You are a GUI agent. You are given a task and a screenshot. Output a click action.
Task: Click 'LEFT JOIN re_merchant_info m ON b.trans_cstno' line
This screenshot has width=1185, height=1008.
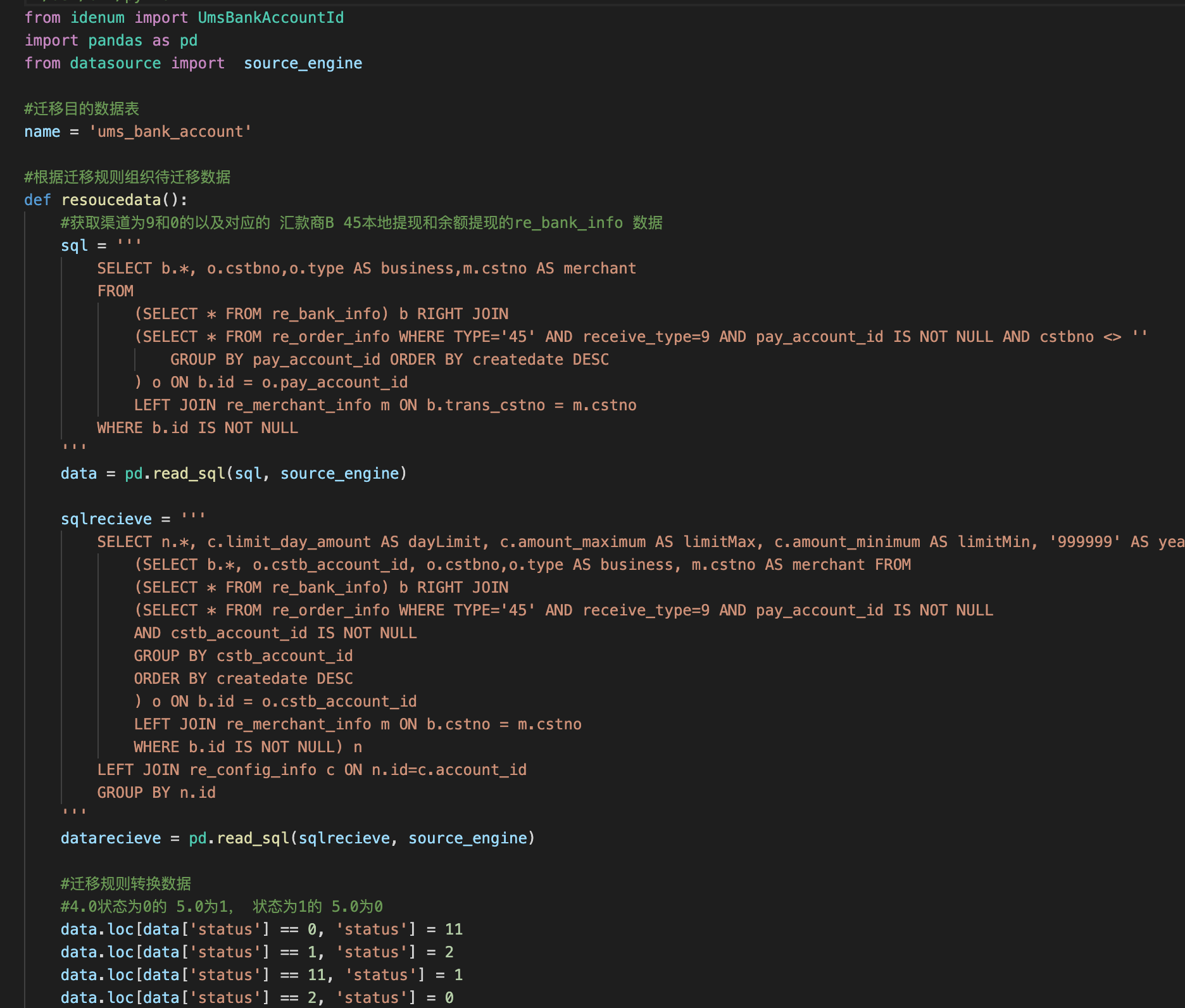click(x=385, y=405)
